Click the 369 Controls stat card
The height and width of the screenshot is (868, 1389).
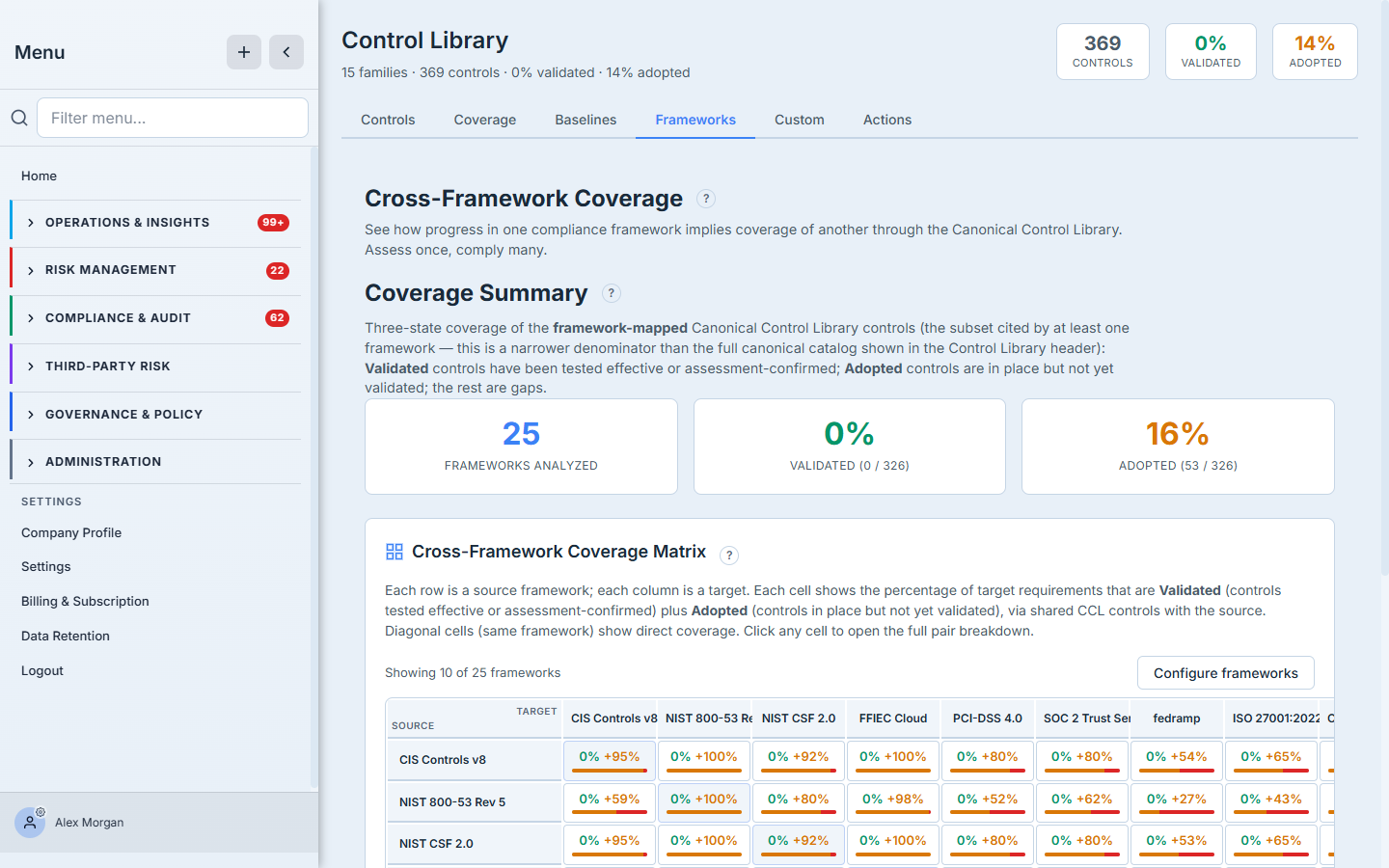[1103, 52]
